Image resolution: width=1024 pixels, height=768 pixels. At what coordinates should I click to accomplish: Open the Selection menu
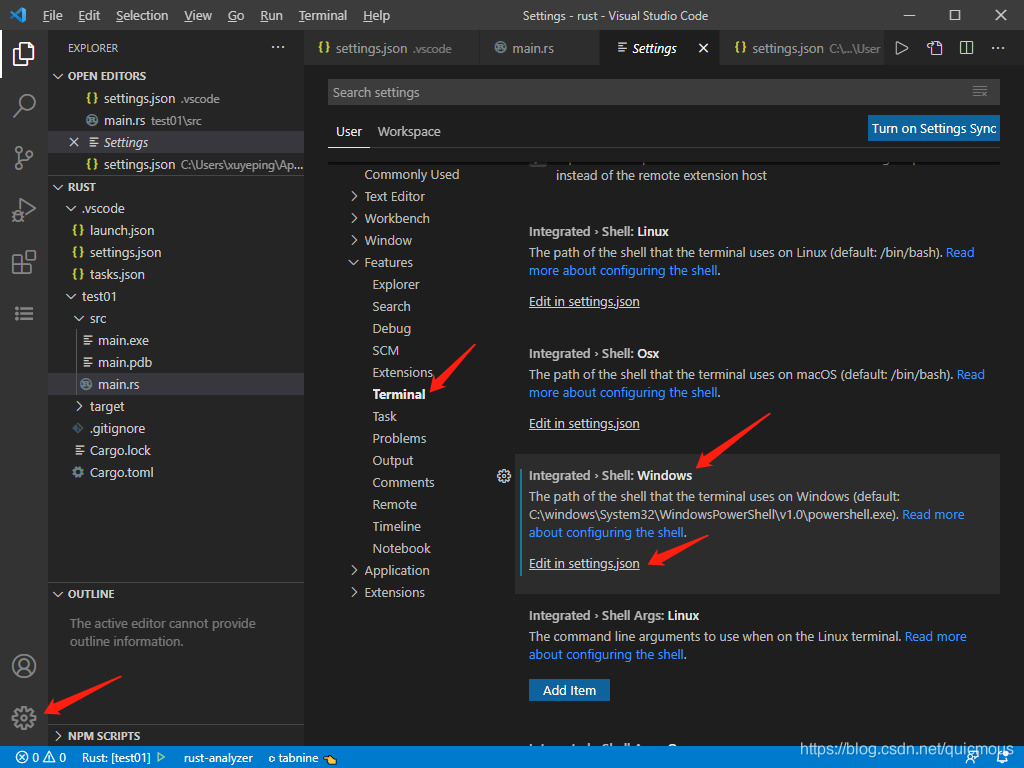click(x=142, y=15)
